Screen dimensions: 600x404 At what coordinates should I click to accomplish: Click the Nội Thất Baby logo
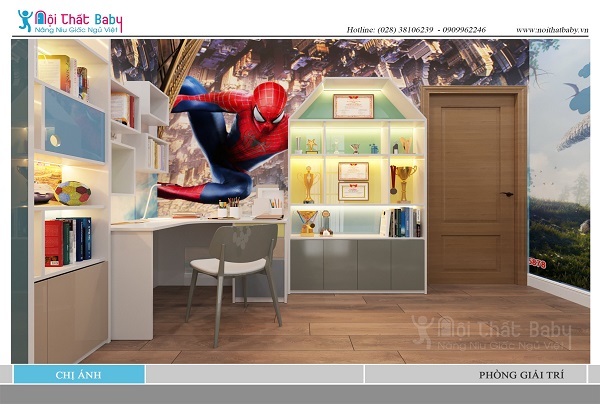point(70,21)
